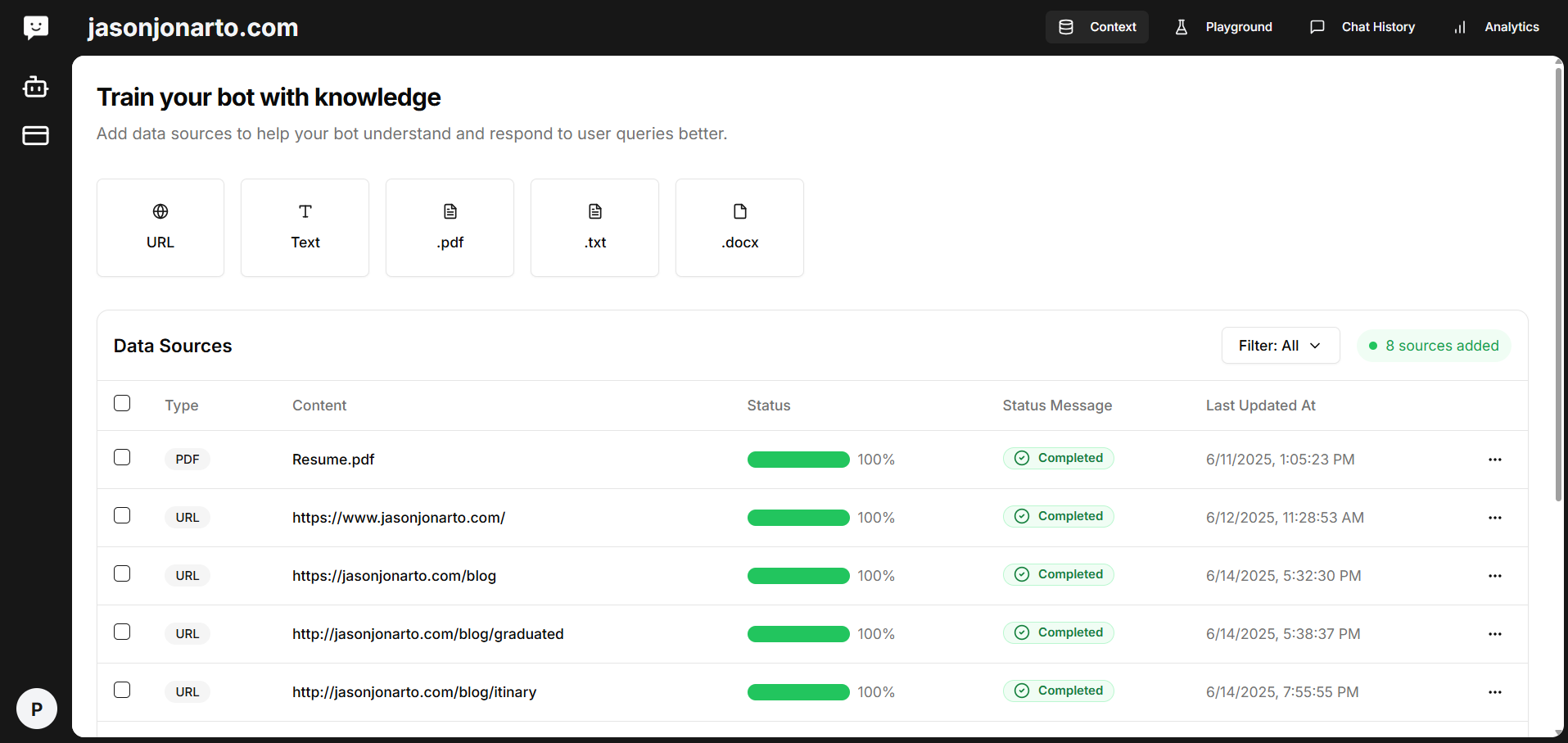Image resolution: width=1568 pixels, height=743 pixels.
Task: Upload a .pdf data source
Action: (450, 228)
